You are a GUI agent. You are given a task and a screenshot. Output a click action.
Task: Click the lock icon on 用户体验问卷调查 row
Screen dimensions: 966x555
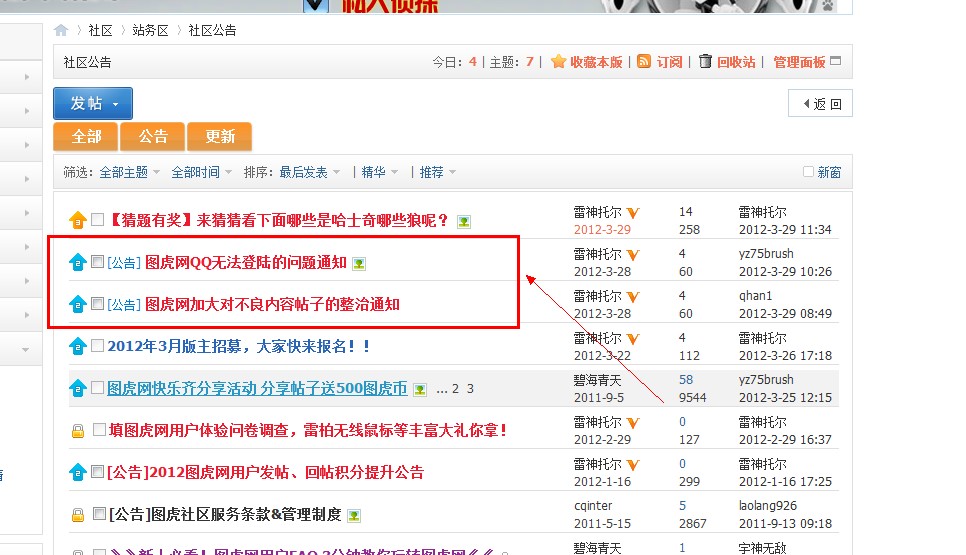coord(78,431)
